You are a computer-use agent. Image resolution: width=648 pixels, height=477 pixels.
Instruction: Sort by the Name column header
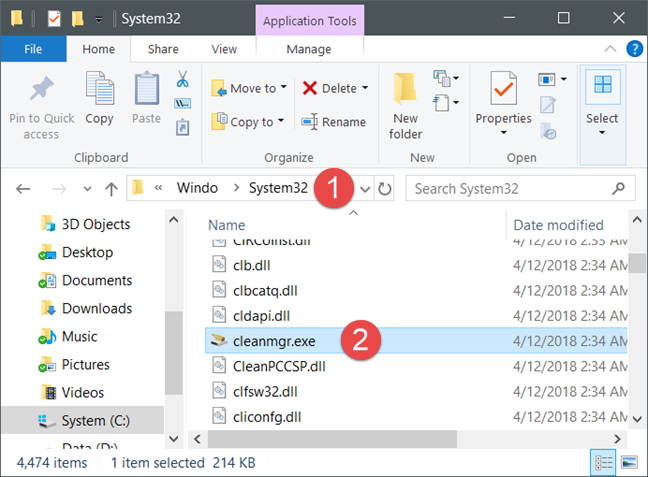coord(226,225)
